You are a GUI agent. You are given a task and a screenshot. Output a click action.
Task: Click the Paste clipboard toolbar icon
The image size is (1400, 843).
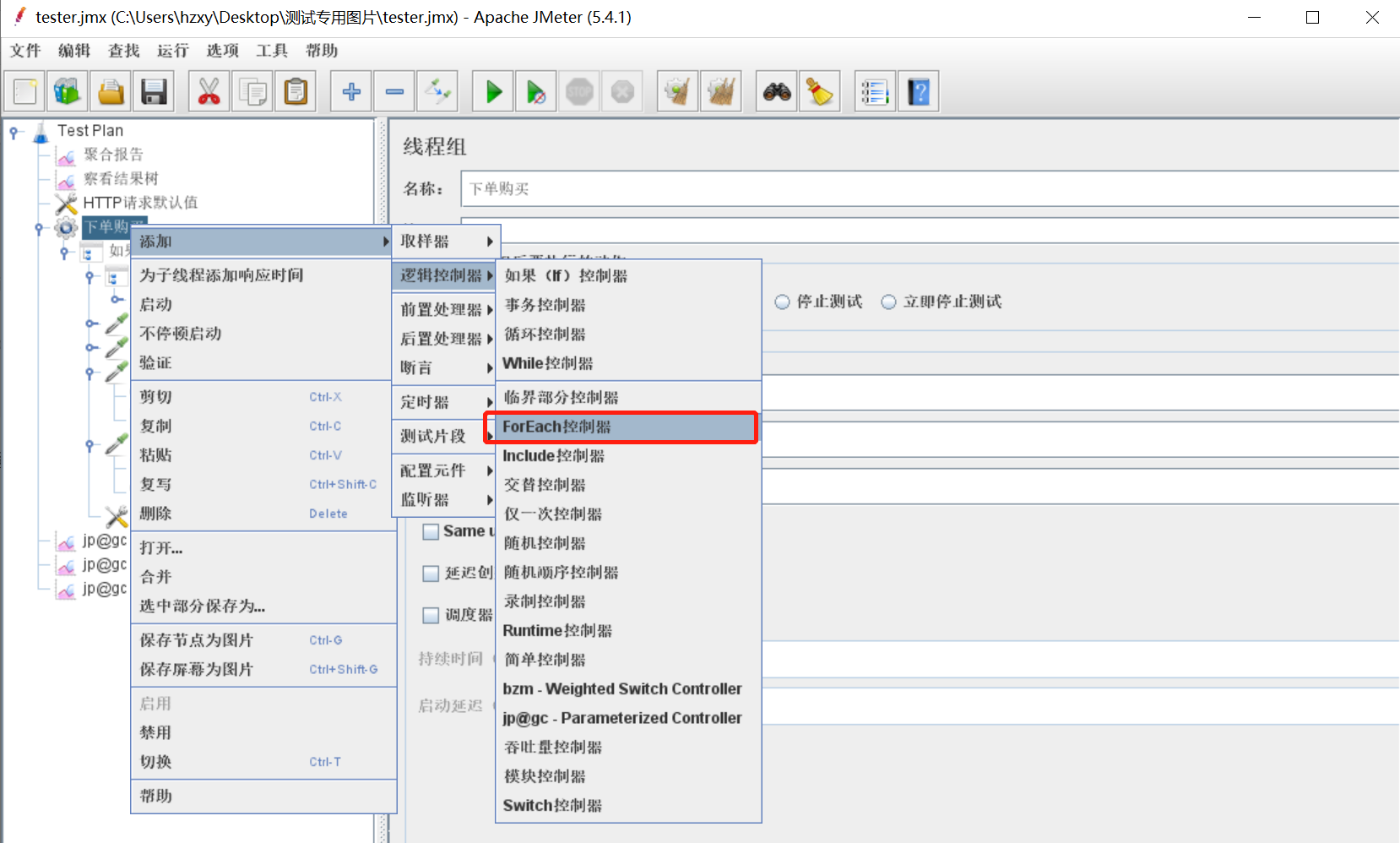pos(296,91)
